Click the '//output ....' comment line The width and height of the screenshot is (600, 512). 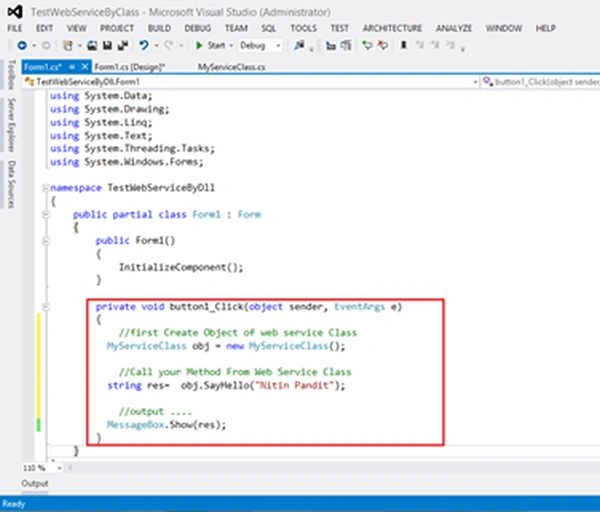tap(155, 412)
